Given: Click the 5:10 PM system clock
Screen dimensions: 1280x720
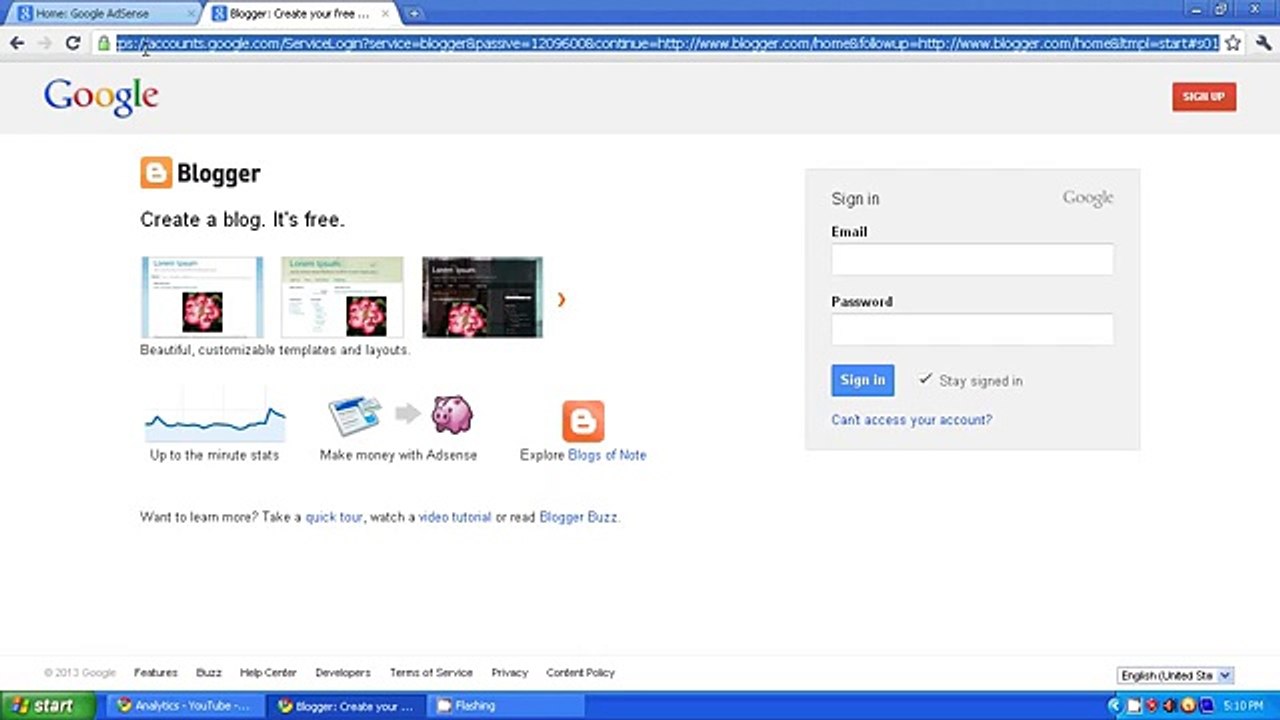Looking at the screenshot, I should 1244,706.
